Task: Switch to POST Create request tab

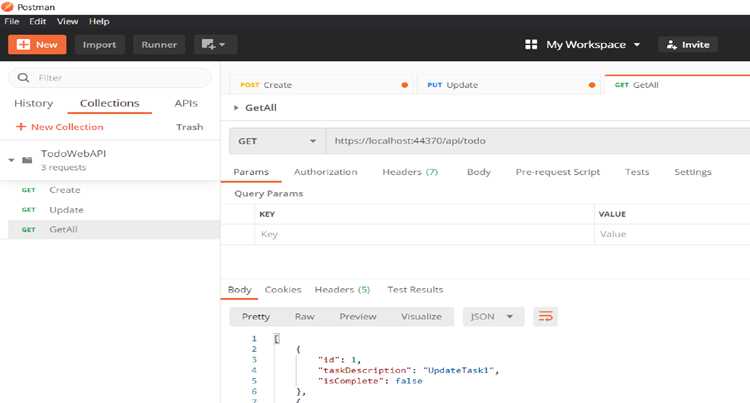Action: pos(324,85)
